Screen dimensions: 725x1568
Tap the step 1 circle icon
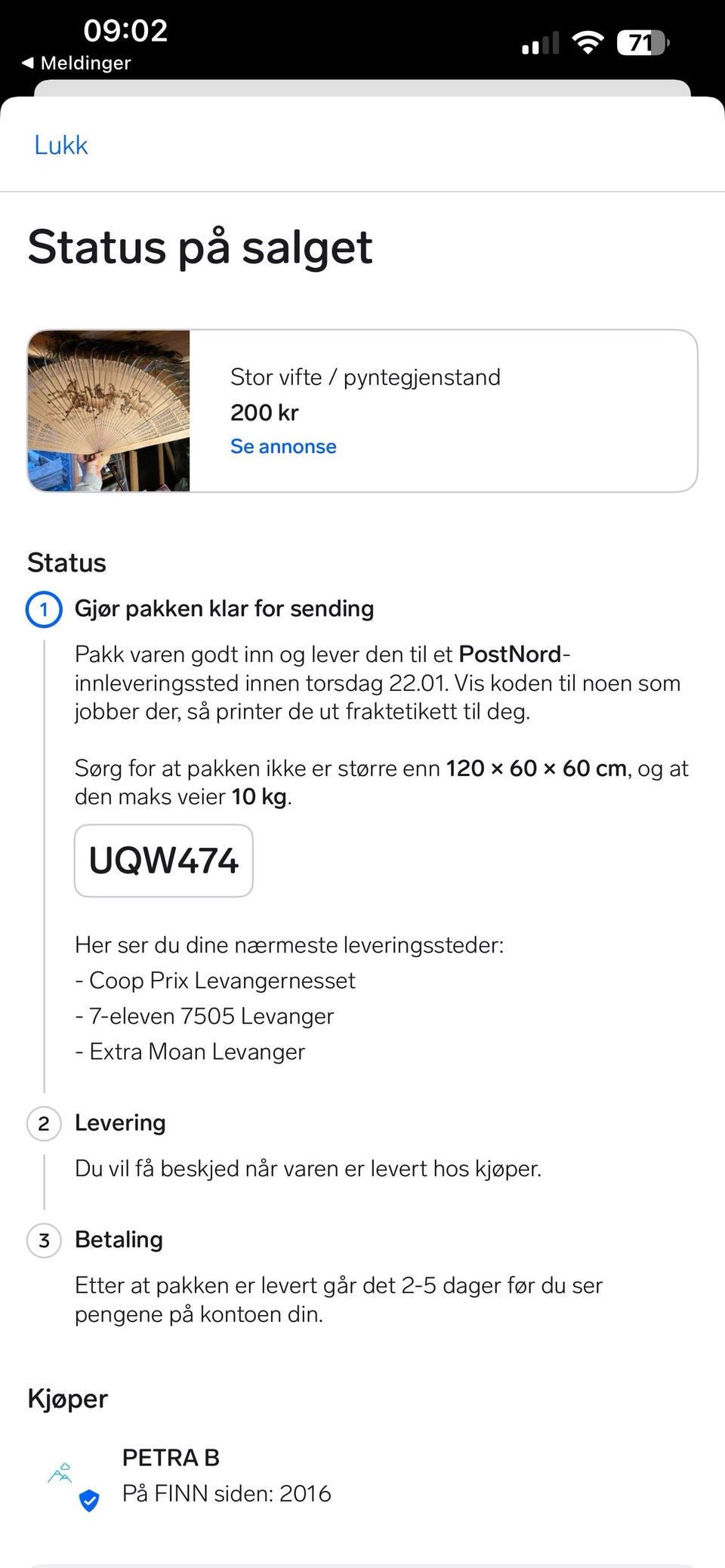(x=44, y=609)
